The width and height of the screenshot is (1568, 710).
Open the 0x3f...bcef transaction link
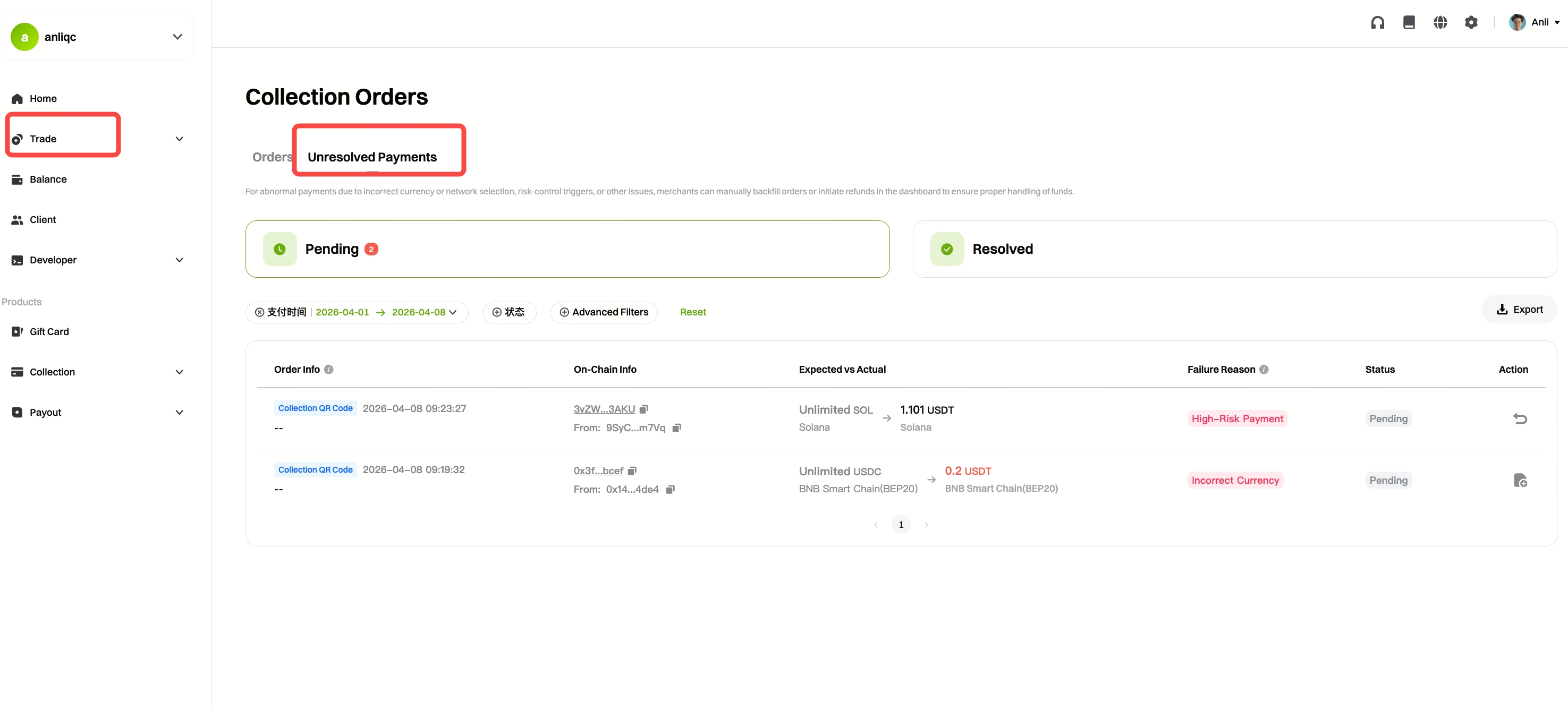coord(598,471)
